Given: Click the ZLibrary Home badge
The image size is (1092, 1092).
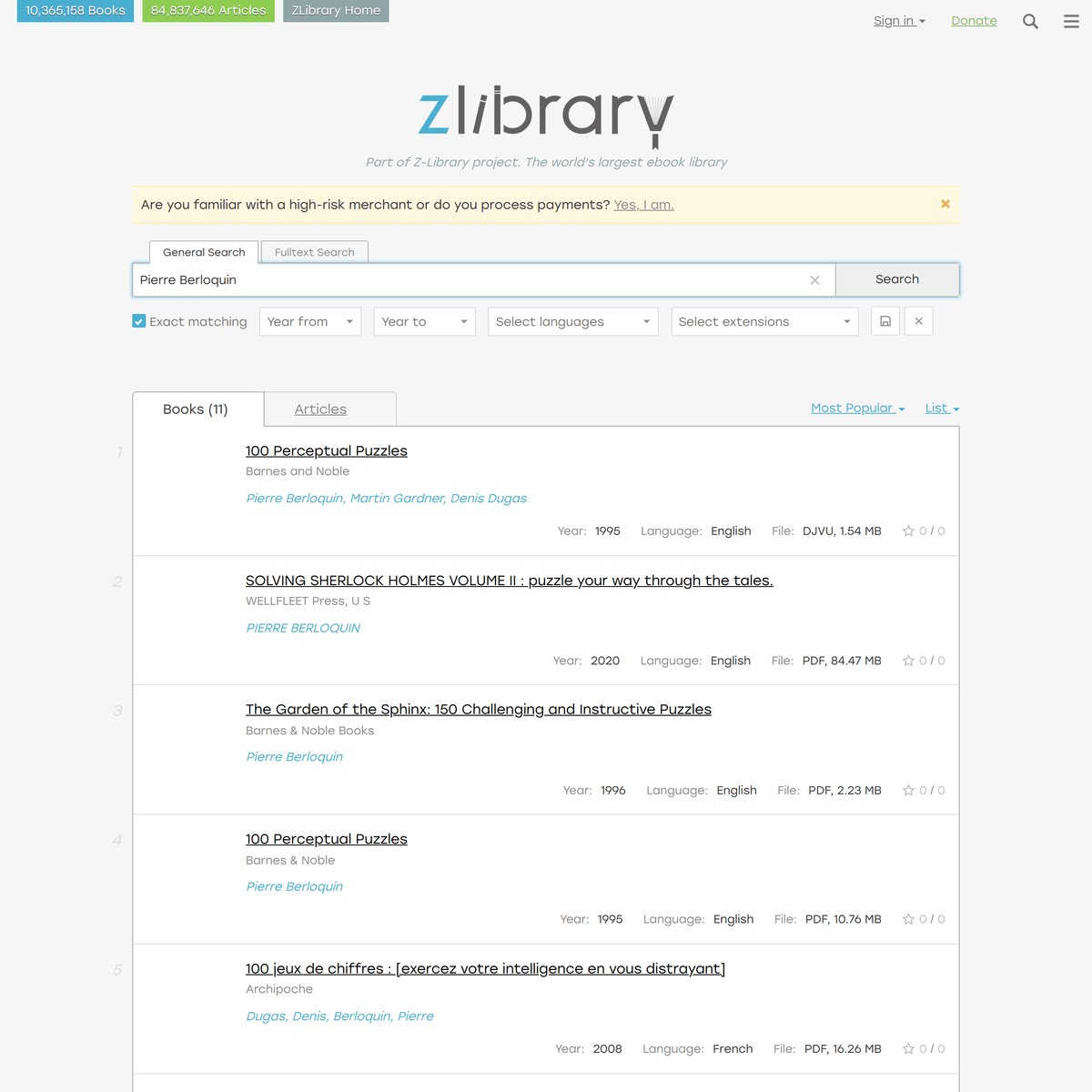Looking at the screenshot, I should click(x=336, y=11).
